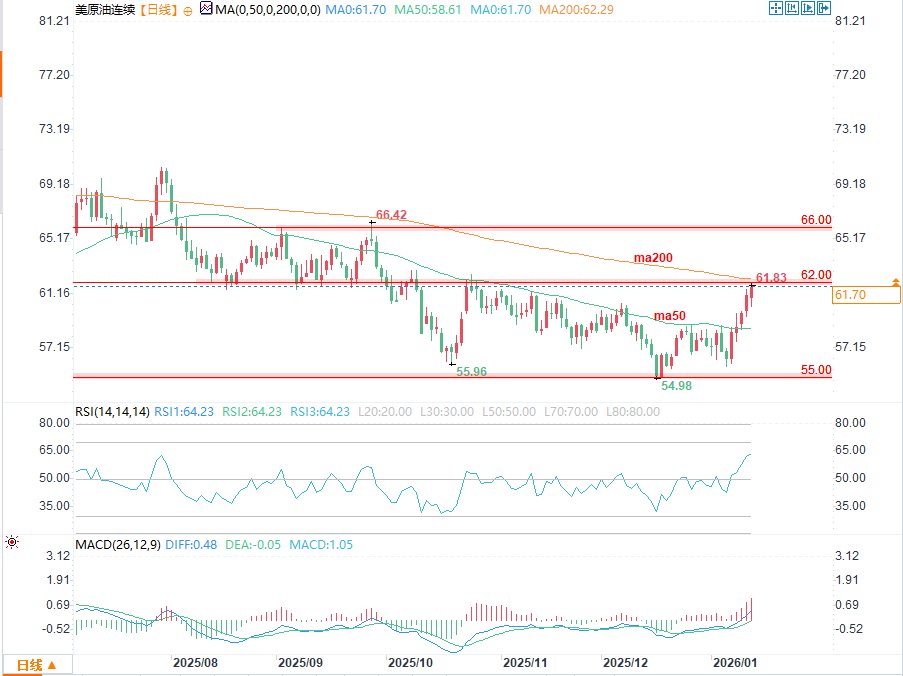Select the RSI2:64.23 value

tap(252, 412)
